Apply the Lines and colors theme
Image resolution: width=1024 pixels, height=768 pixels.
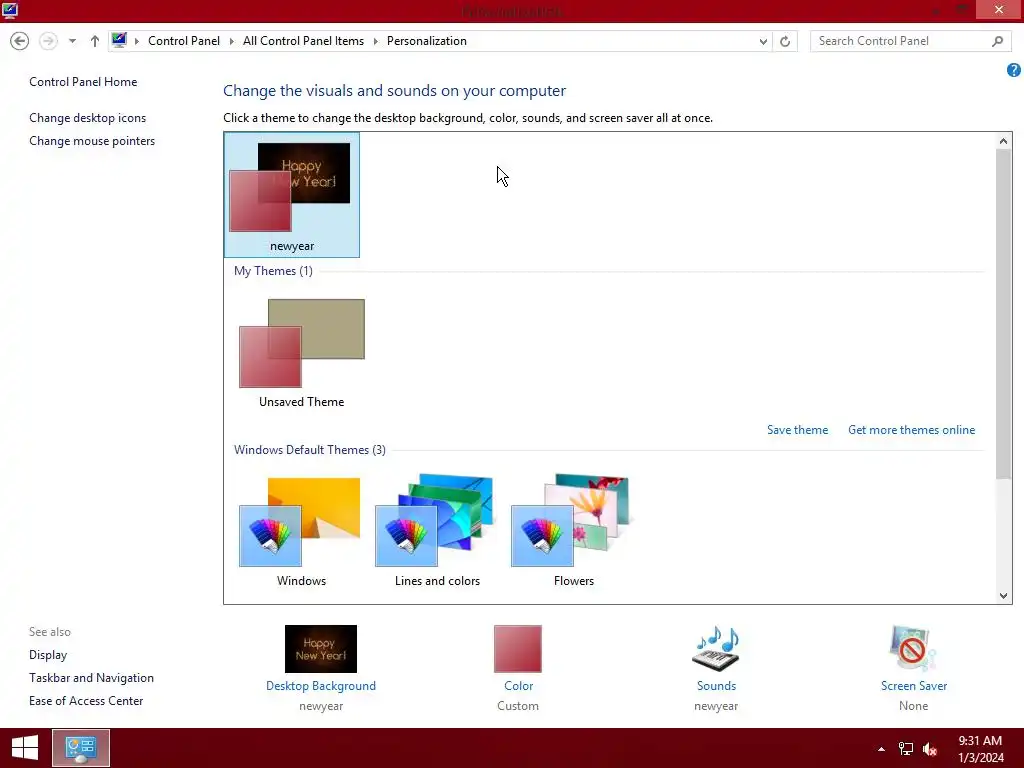437,532
